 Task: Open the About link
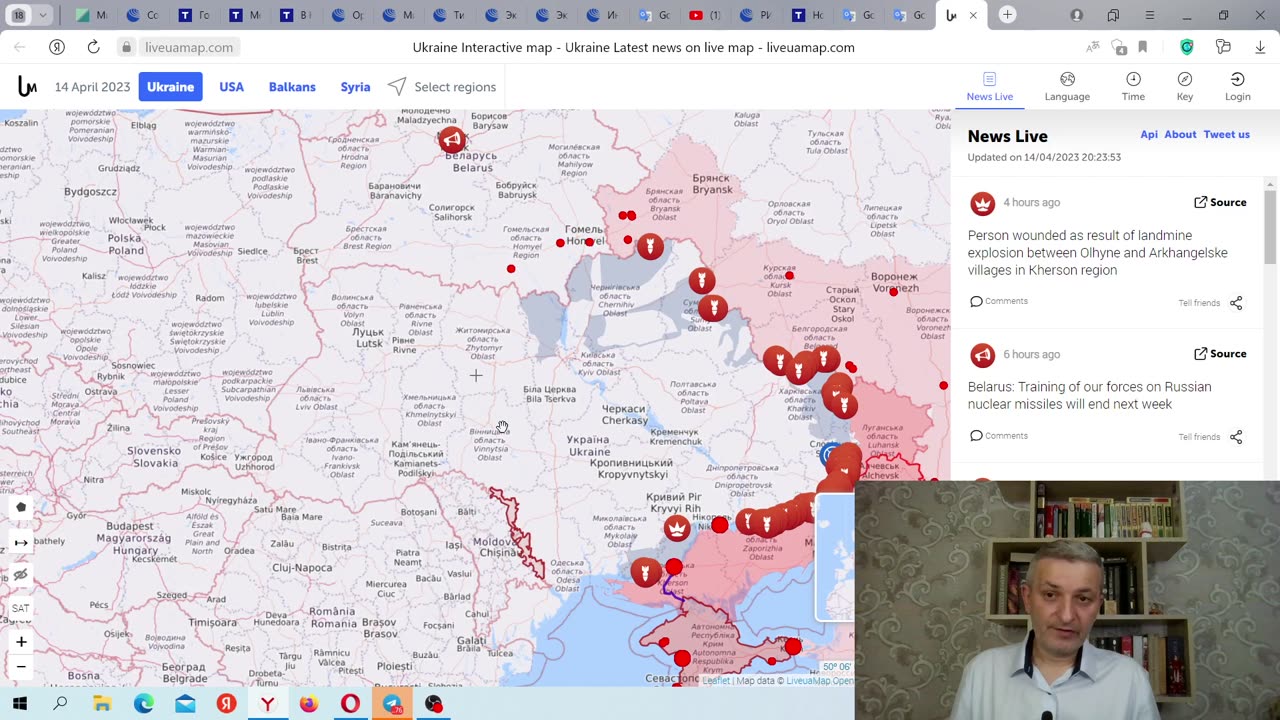[x=1180, y=134]
